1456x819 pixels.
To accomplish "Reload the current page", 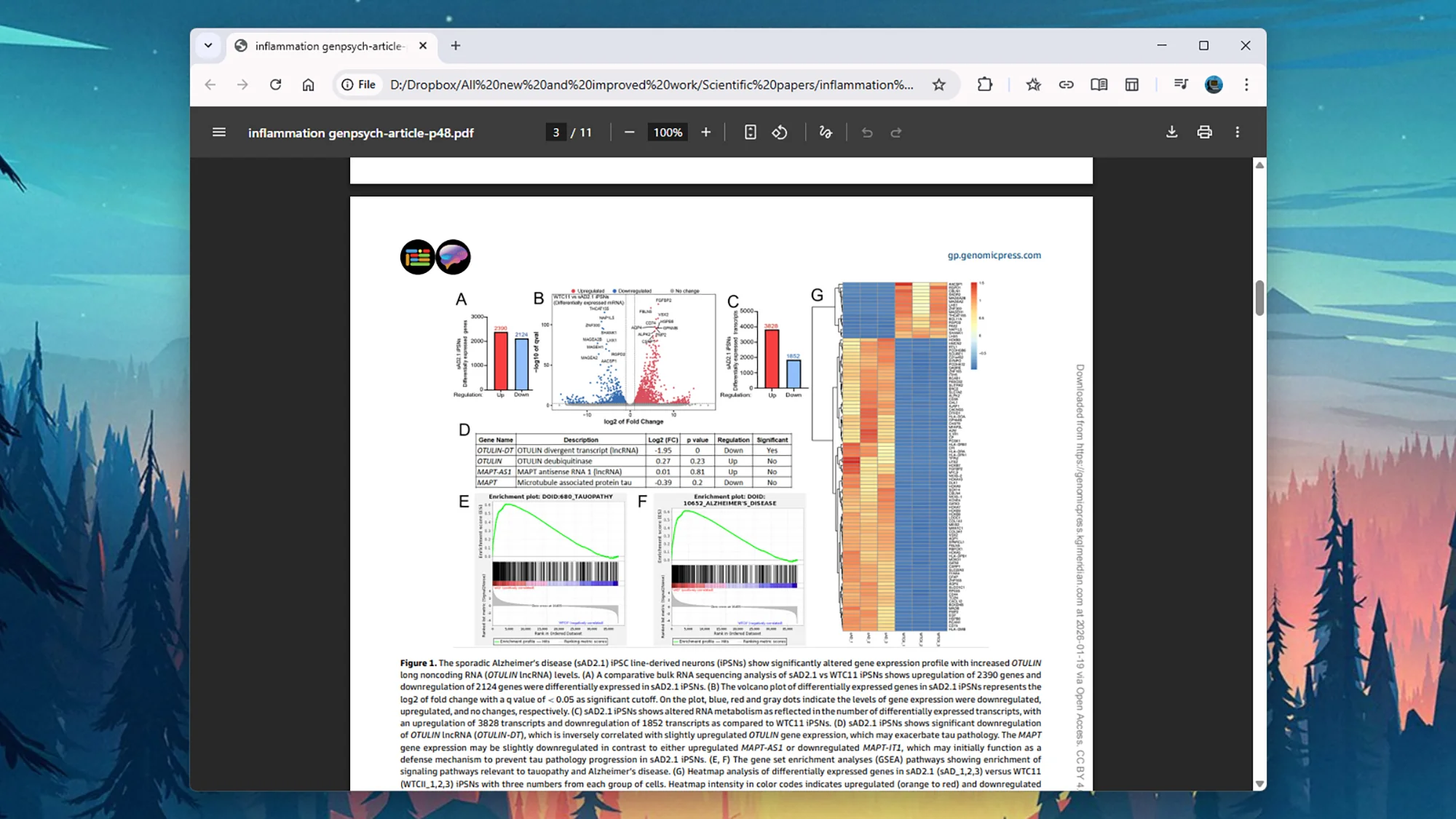I will [275, 84].
